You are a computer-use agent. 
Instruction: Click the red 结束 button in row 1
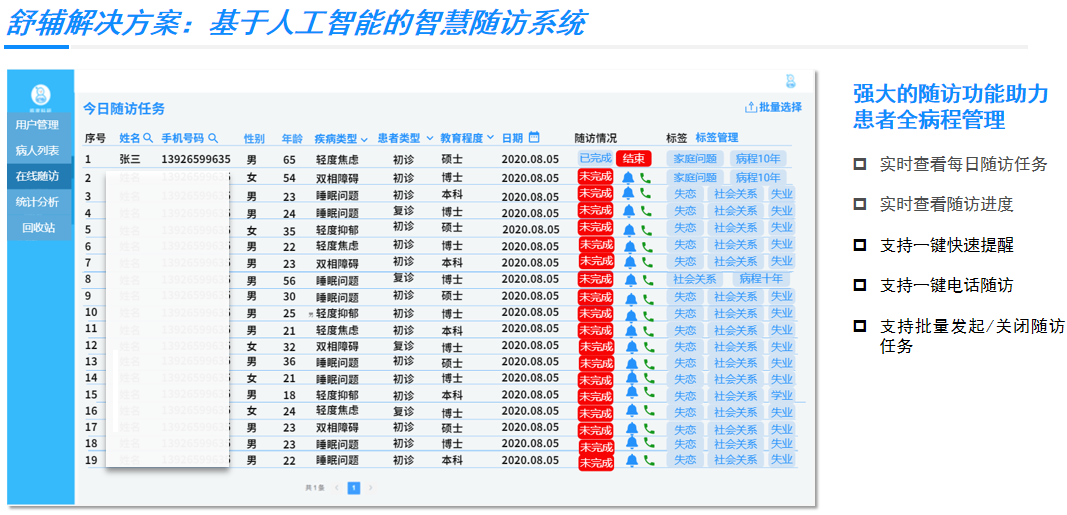pyautogui.click(x=633, y=158)
